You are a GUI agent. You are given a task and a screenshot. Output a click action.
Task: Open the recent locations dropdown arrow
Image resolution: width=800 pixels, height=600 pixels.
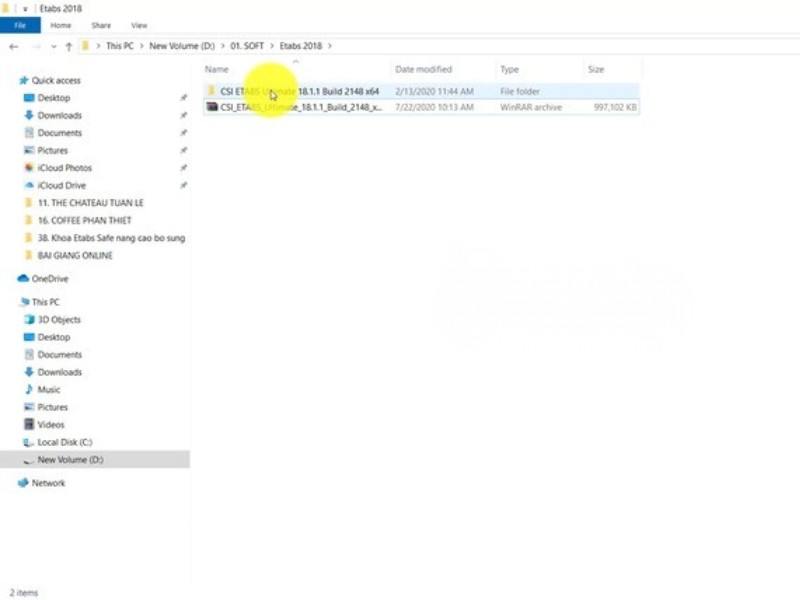click(x=51, y=46)
